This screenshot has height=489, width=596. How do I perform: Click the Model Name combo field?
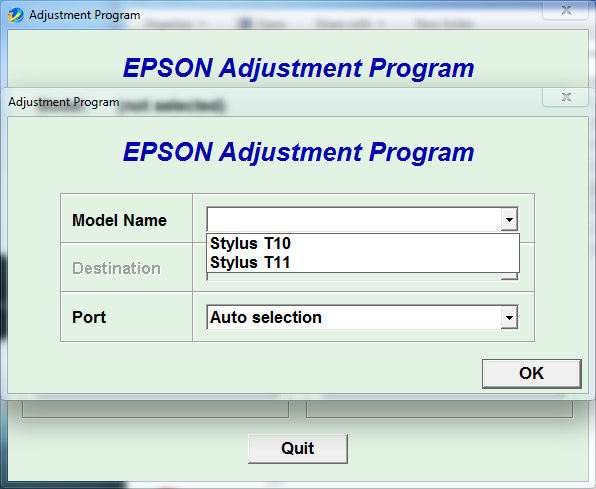pyautogui.click(x=363, y=219)
